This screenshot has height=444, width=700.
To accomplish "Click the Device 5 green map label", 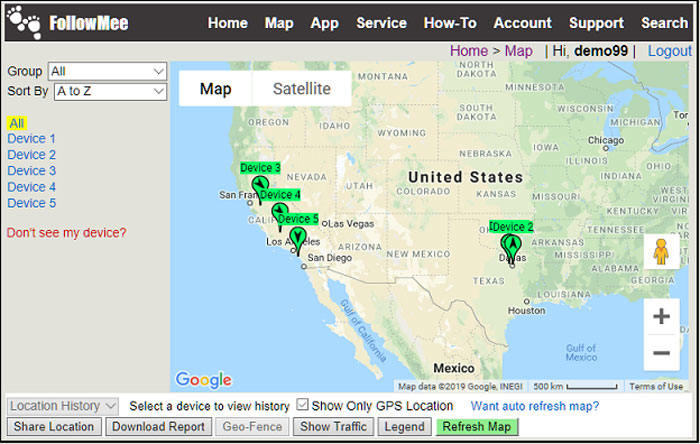I will [x=298, y=219].
